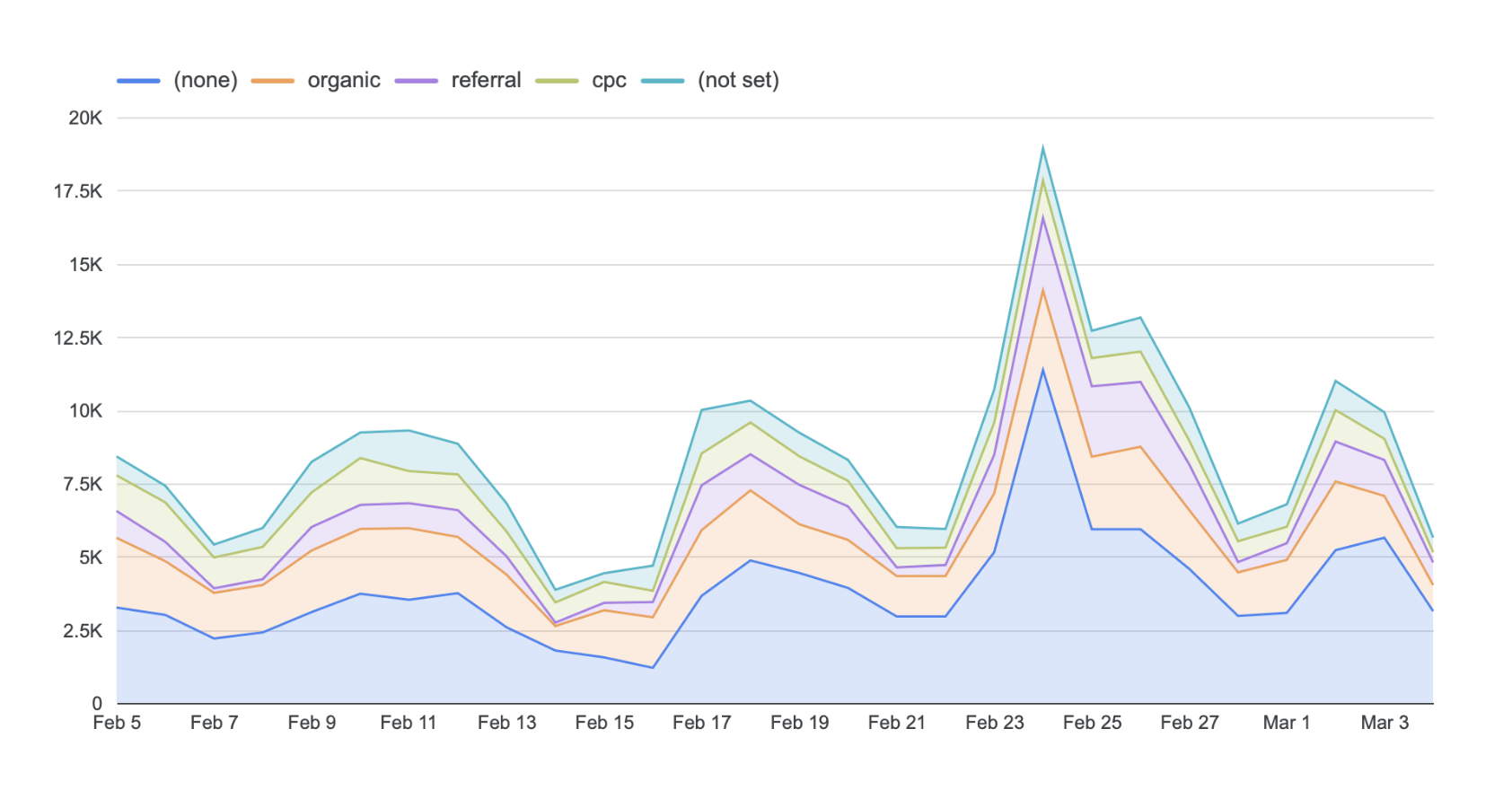1512x808 pixels.
Task: Click the Feb 23 x-axis date label
Action: click(x=994, y=723)
